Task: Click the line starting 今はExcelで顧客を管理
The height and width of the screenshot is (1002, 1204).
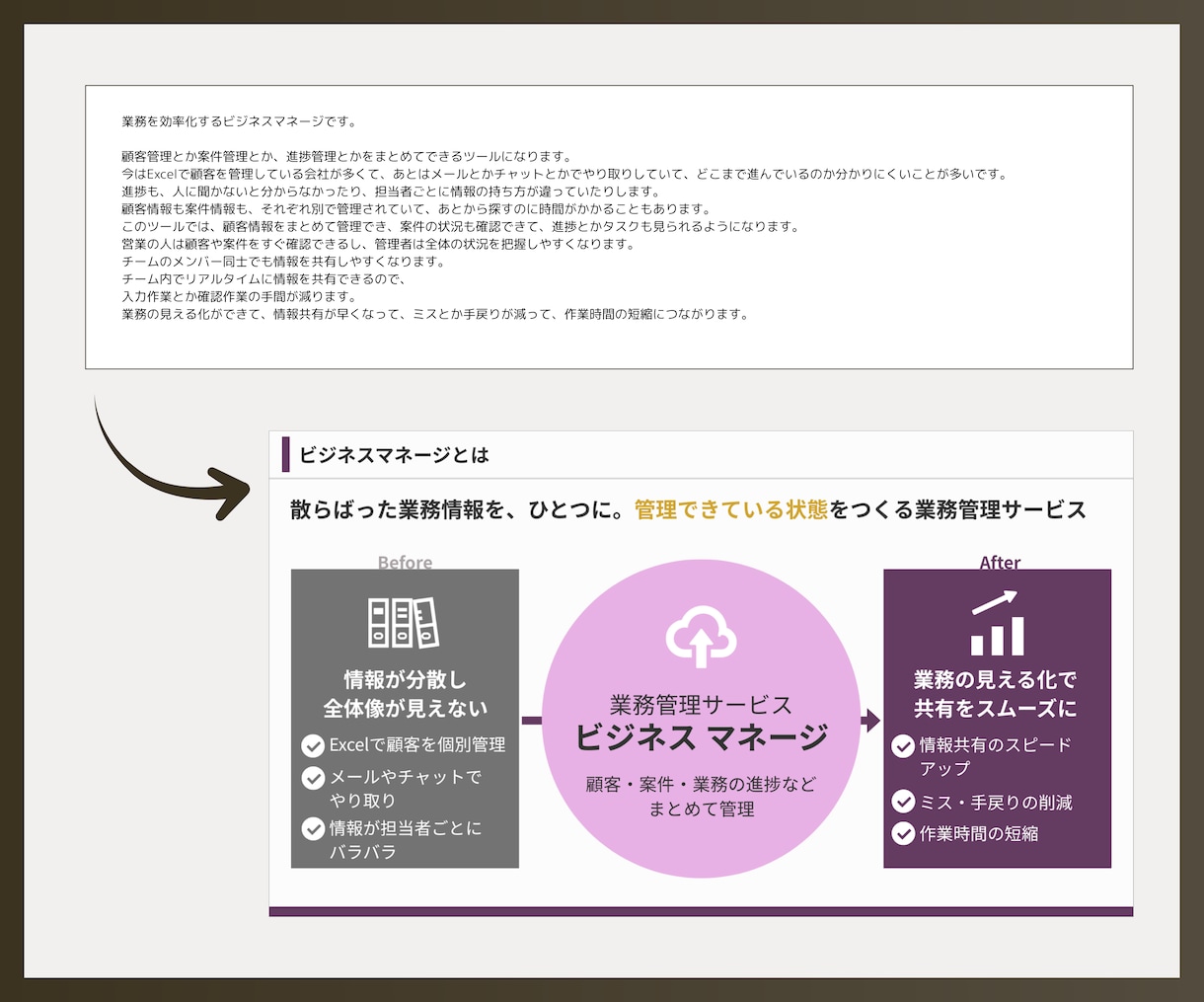Action: [x=565, y=174]
